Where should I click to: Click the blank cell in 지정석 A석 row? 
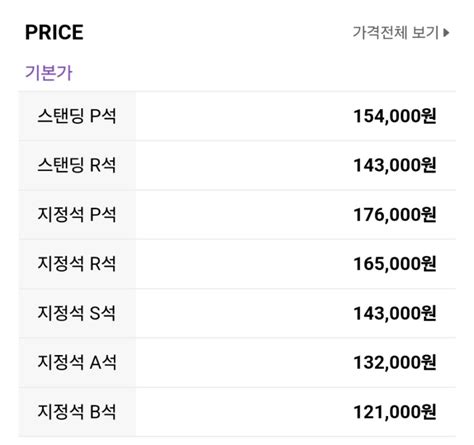(243, 362)
